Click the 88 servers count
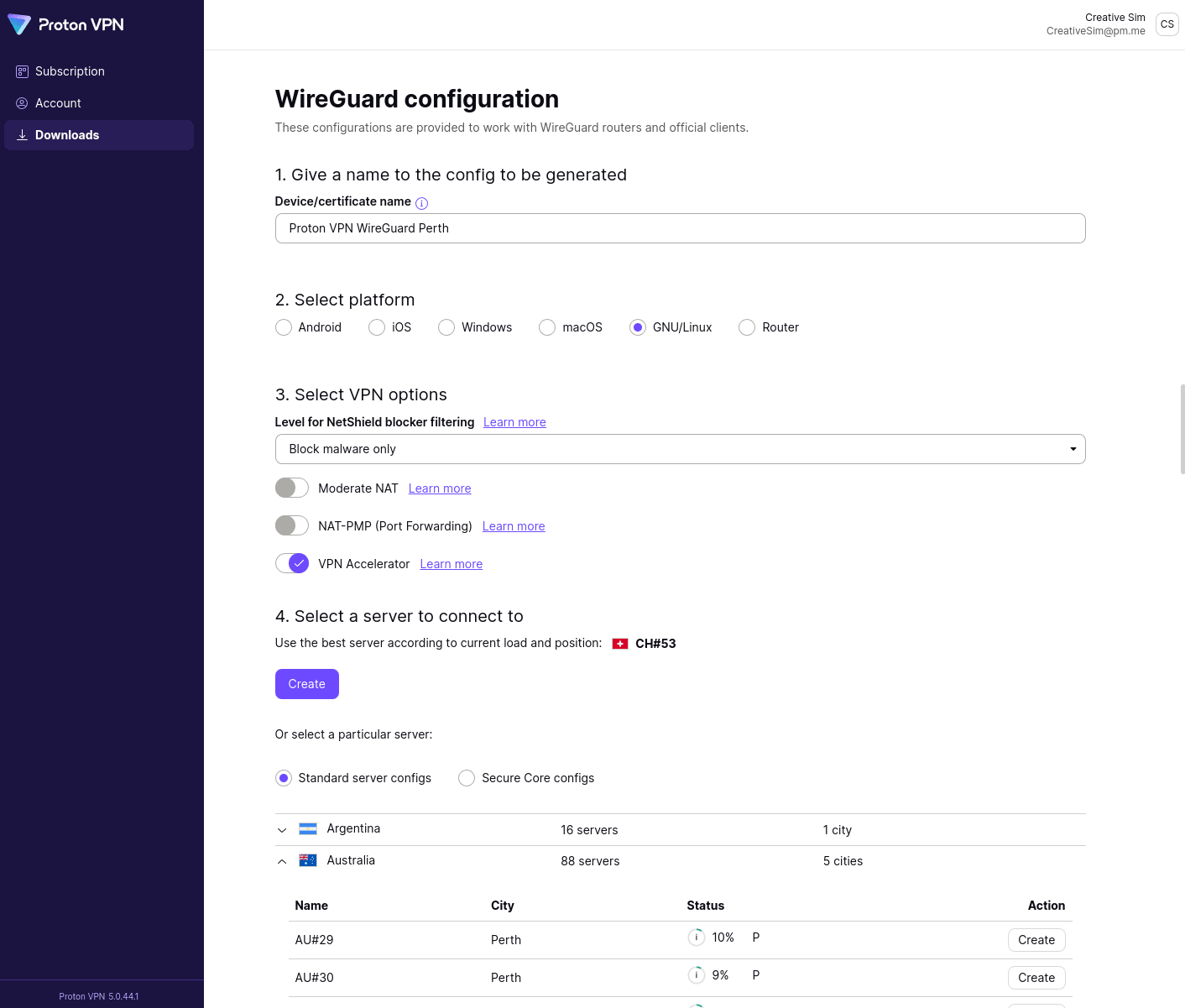 pos(590,861)
